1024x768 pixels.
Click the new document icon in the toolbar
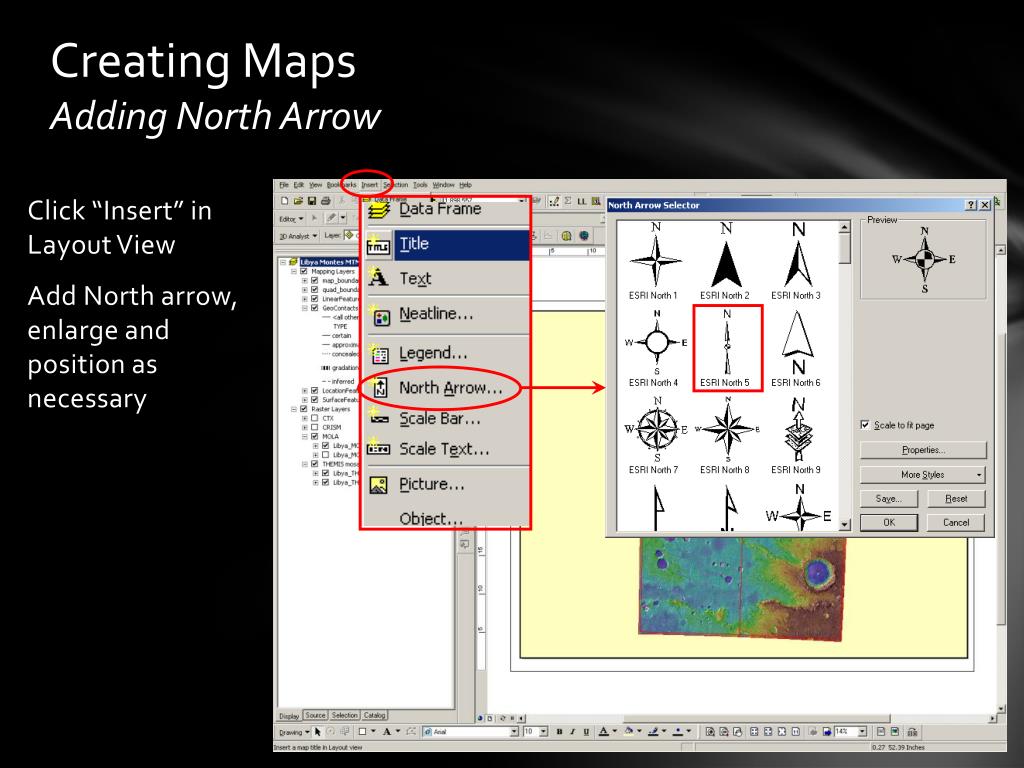tap(285, 201)
